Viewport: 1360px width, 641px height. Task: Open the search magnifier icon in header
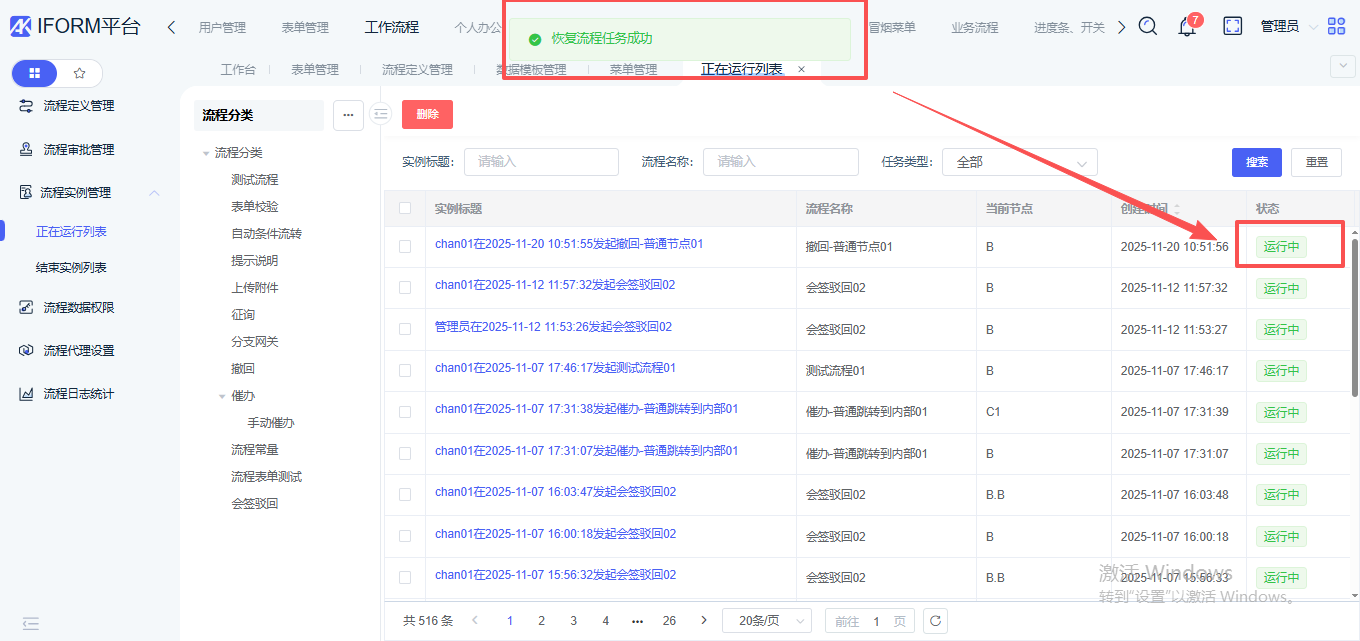click(1148, 27)
